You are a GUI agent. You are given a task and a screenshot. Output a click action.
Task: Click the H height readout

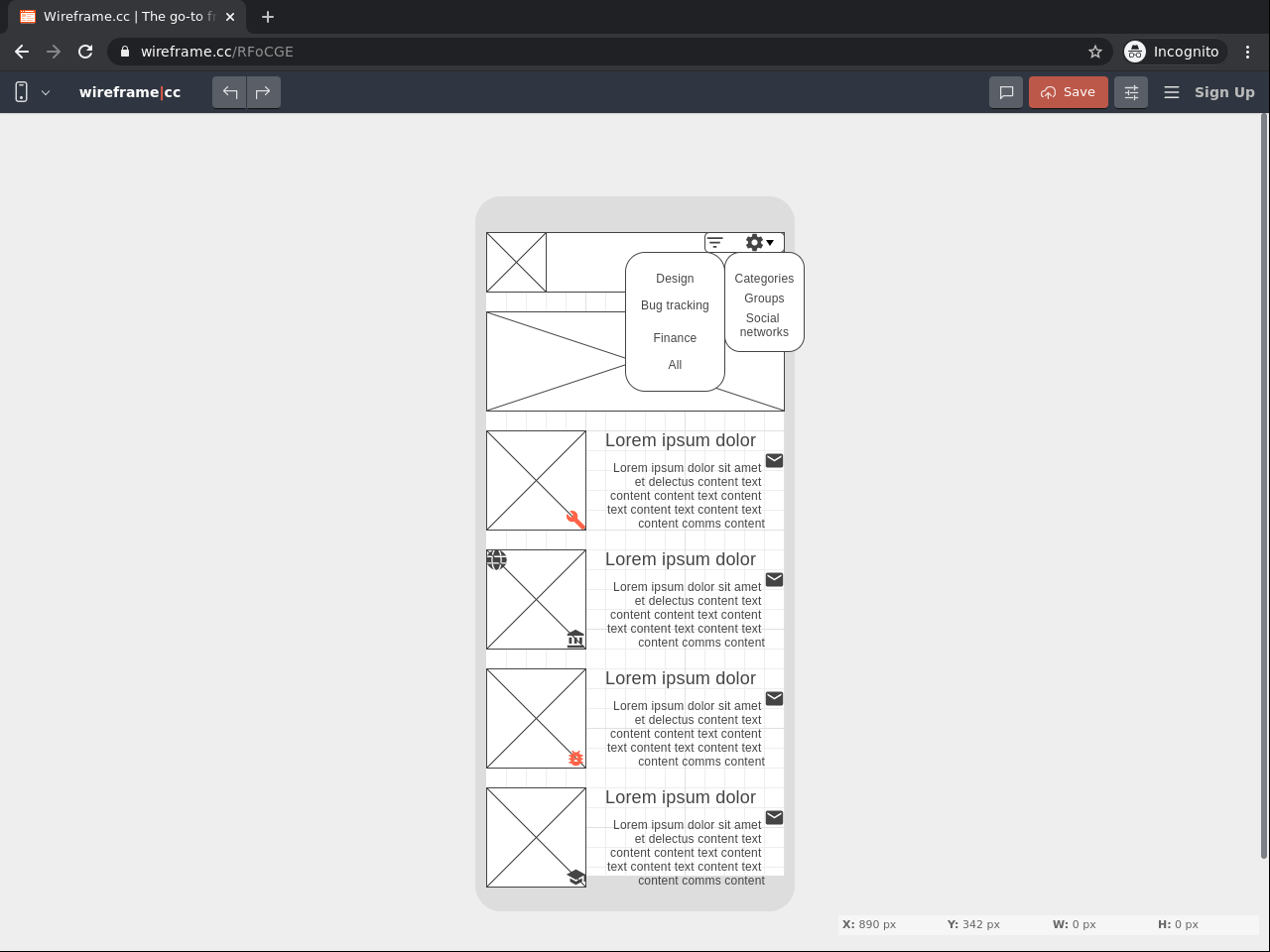coord(1178,924)
